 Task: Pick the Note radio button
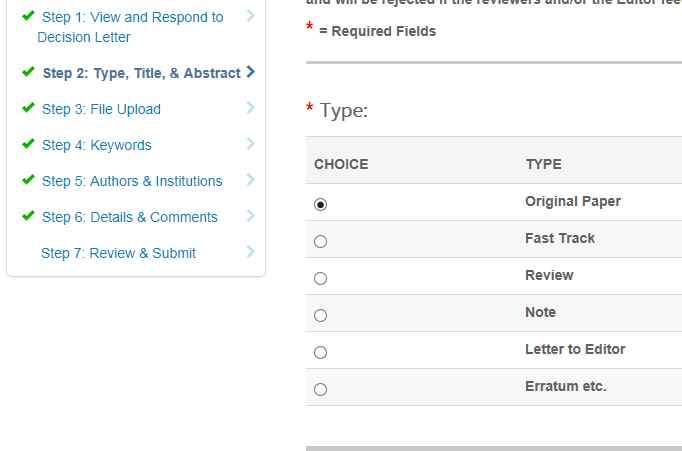point(320,315)
